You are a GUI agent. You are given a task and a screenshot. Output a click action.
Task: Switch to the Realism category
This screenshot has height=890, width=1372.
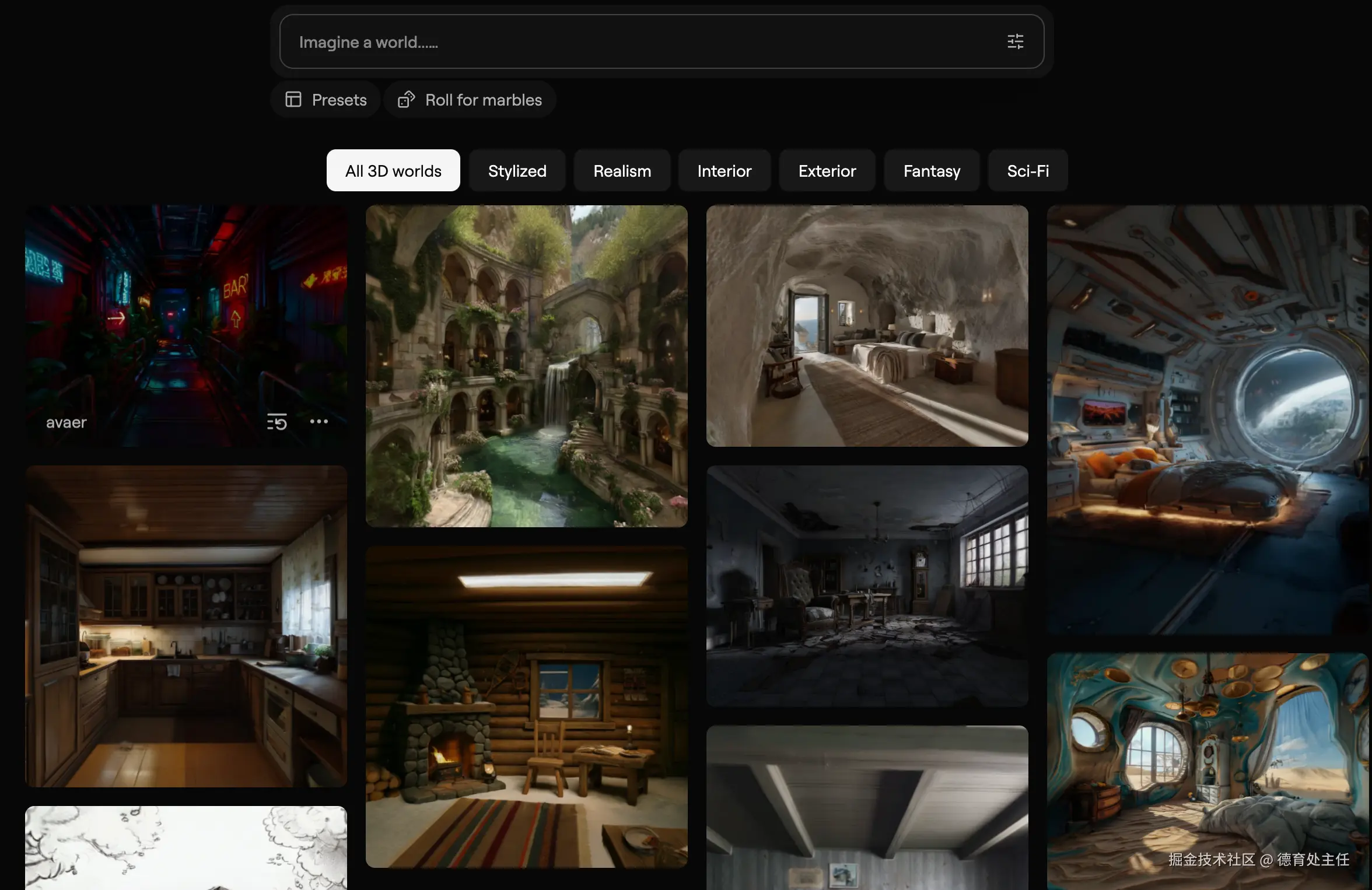click(x=622, y=171)
